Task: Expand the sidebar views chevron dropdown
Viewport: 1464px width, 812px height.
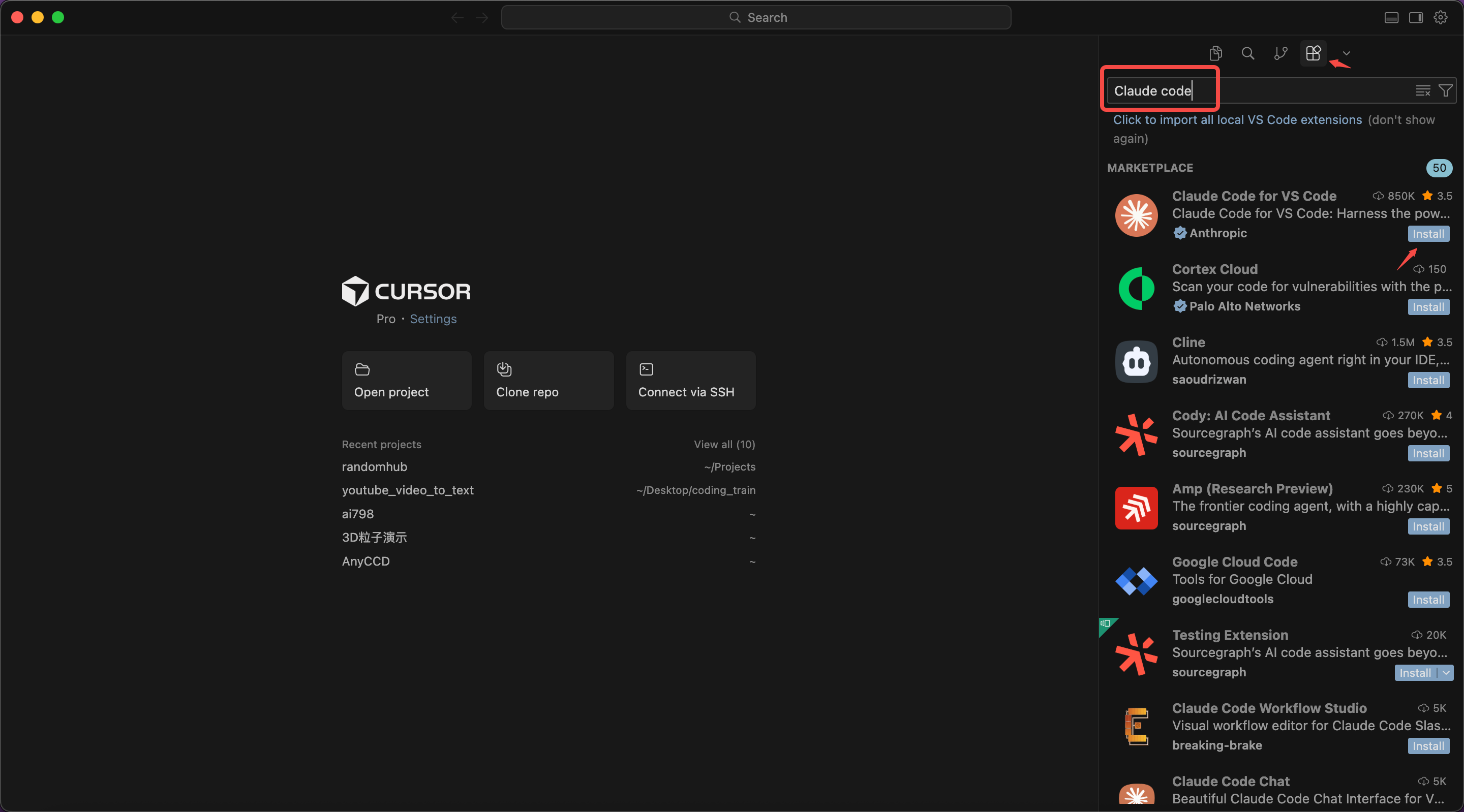Action: coord(1347,53)
